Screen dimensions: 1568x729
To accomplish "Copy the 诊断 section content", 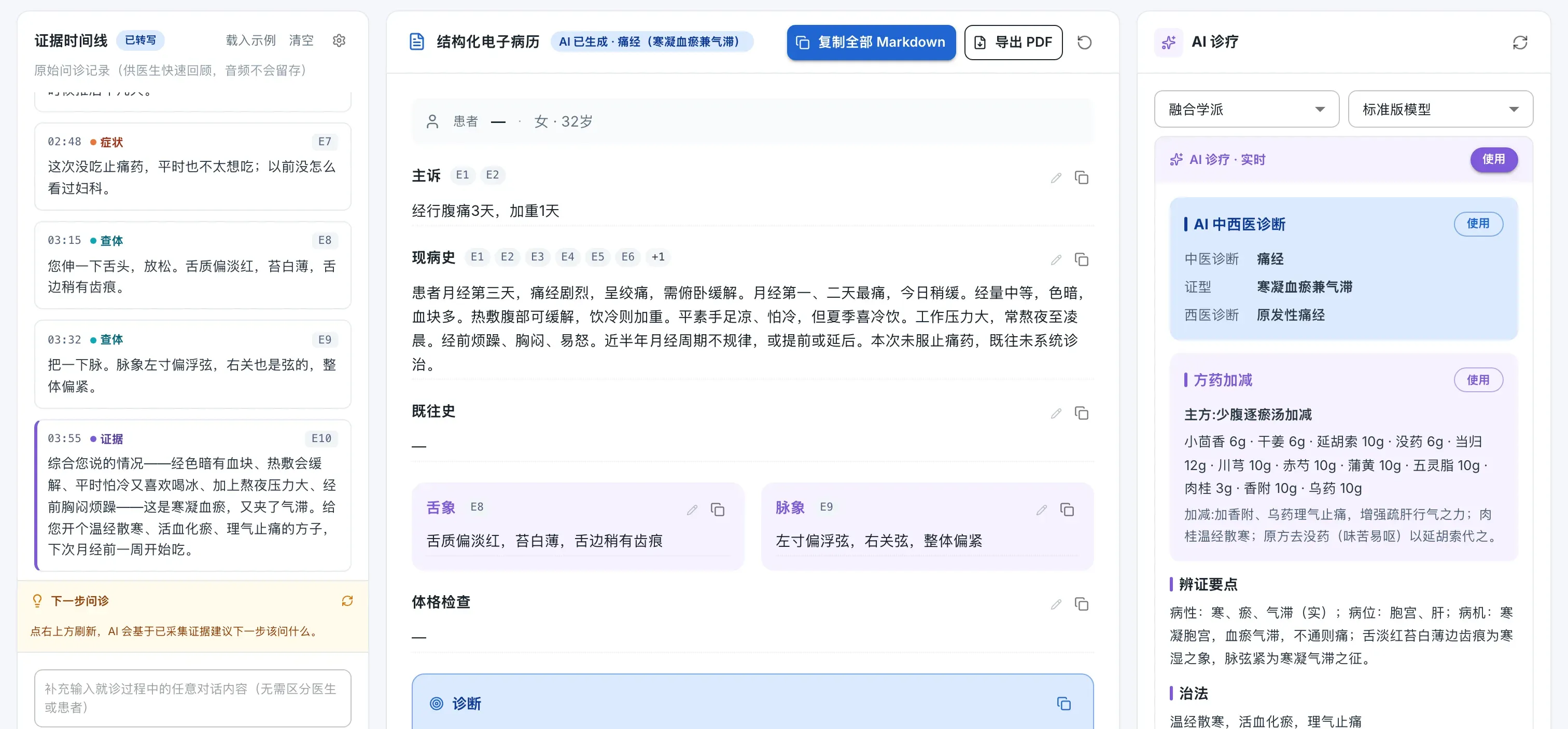I will (x=1063, y=704).
